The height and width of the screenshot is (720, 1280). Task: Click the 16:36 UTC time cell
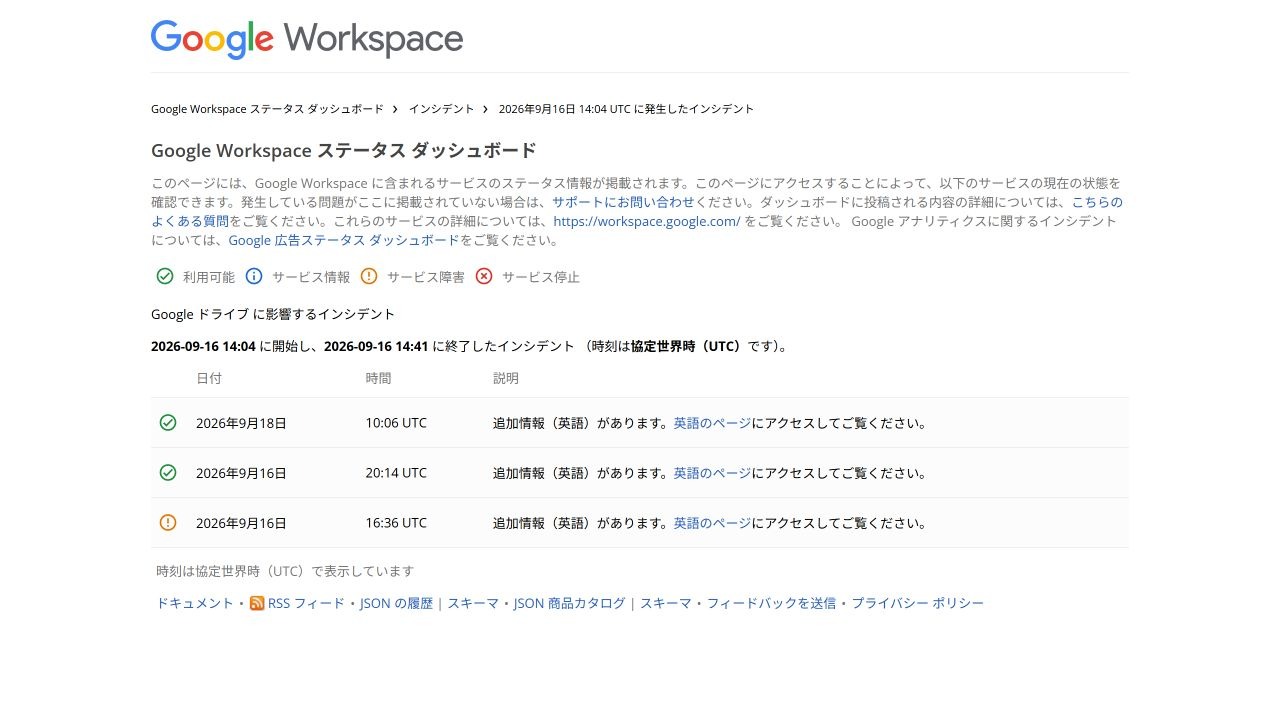click(396, 523)
